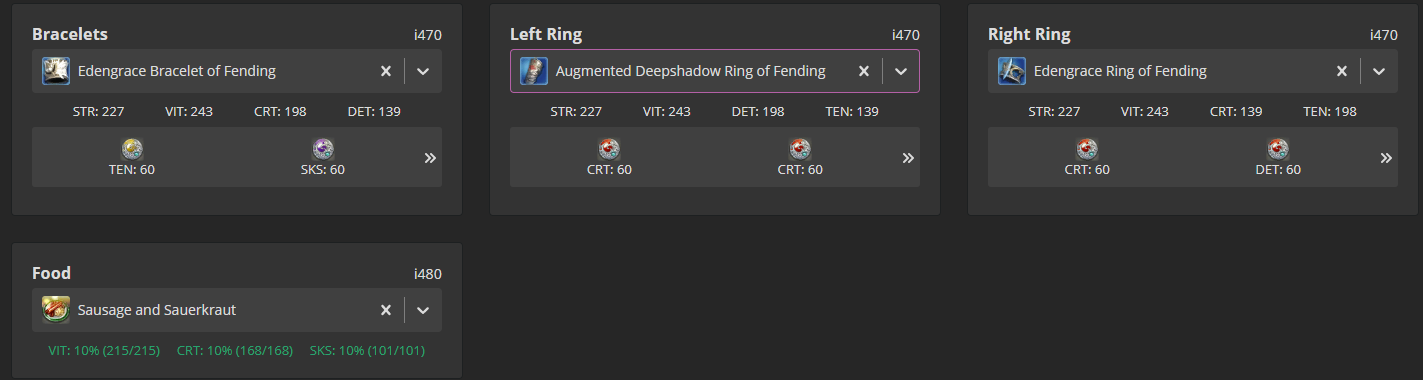
Task: Select the TEN: 60 materia icon on Bracelets
Action: 133,149
